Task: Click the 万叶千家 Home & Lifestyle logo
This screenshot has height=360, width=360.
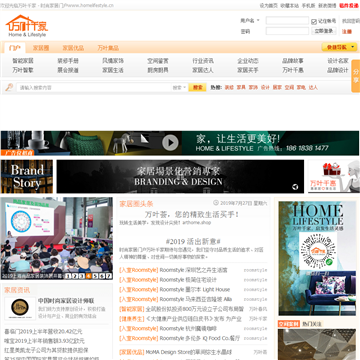Action: (27, 26)
